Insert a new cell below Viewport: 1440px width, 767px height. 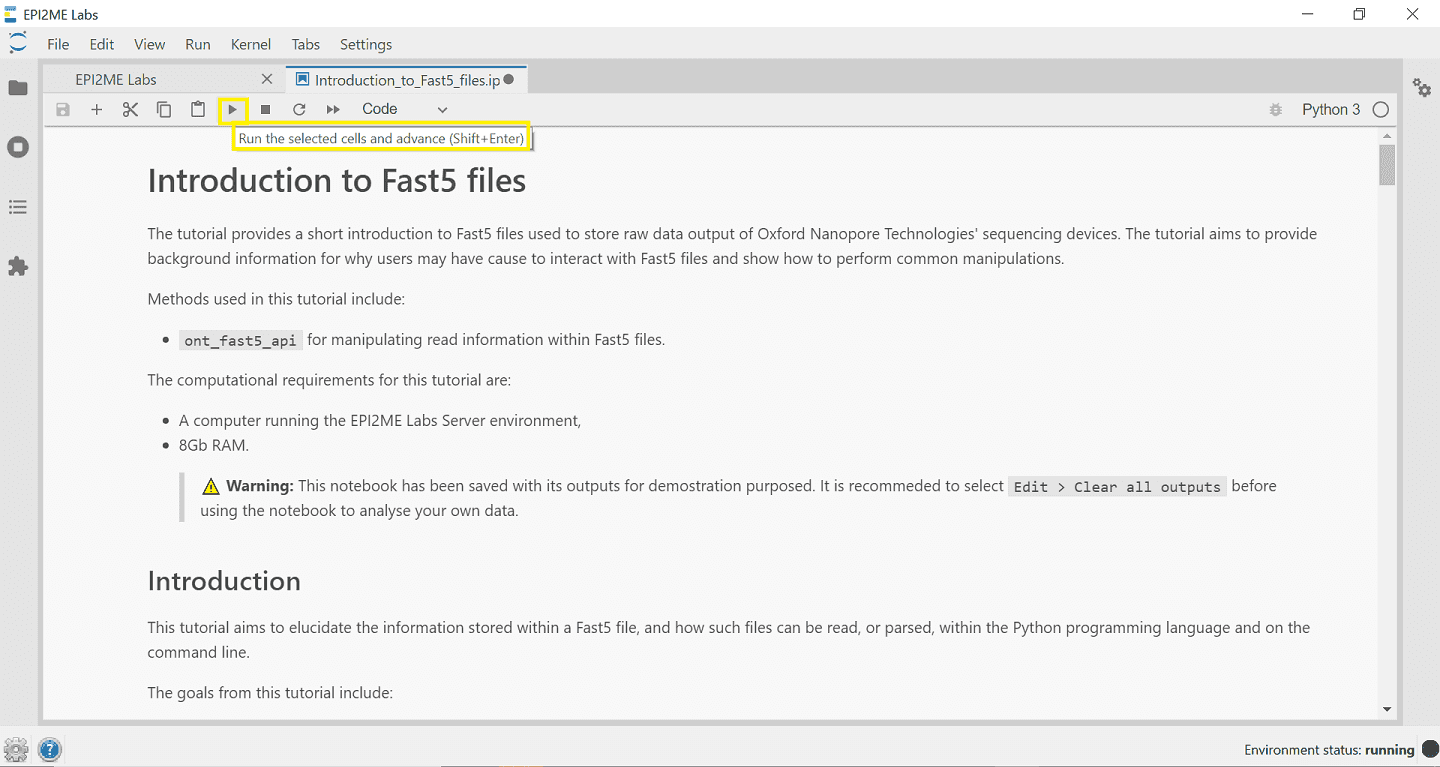click(x=96, y=109)
